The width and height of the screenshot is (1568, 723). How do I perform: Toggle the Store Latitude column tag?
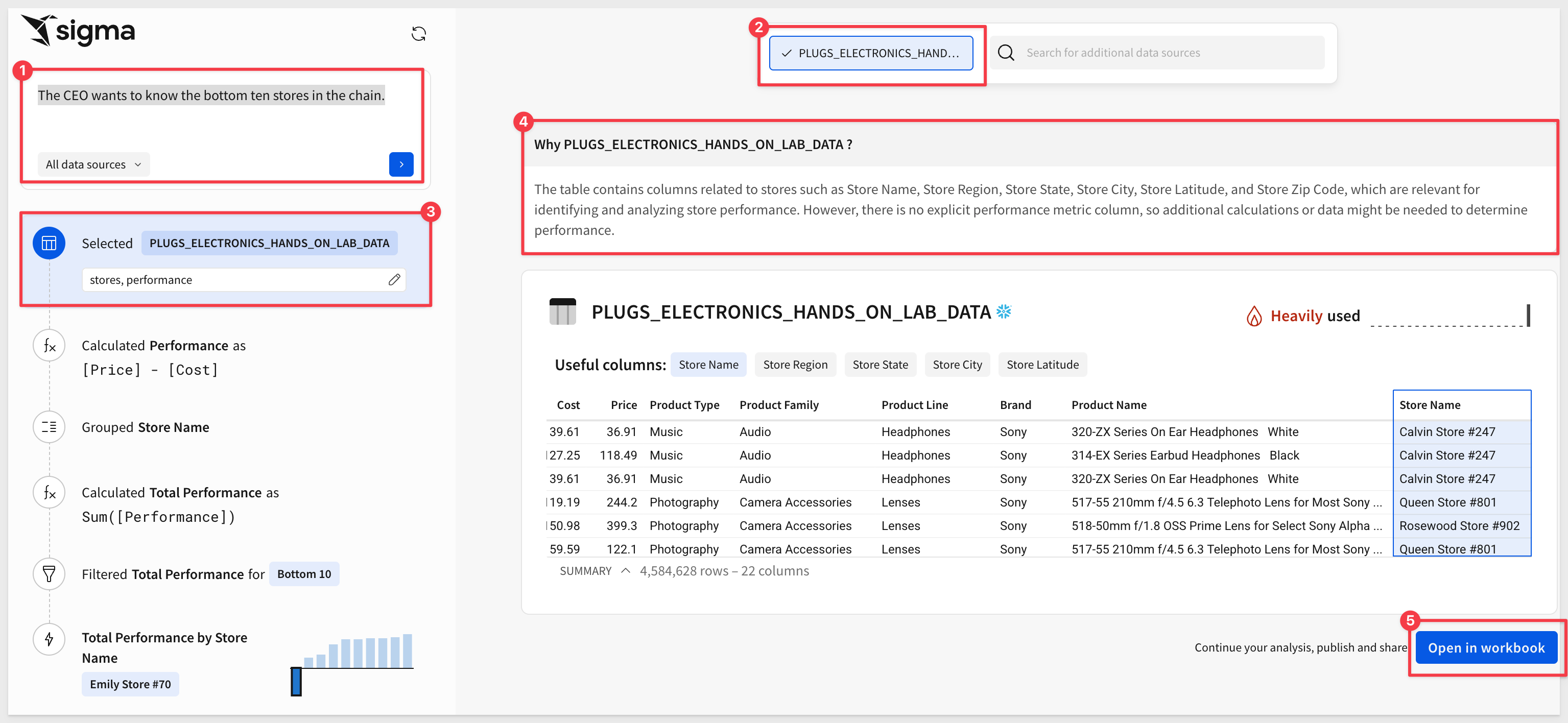click(x=1041, y=365)
